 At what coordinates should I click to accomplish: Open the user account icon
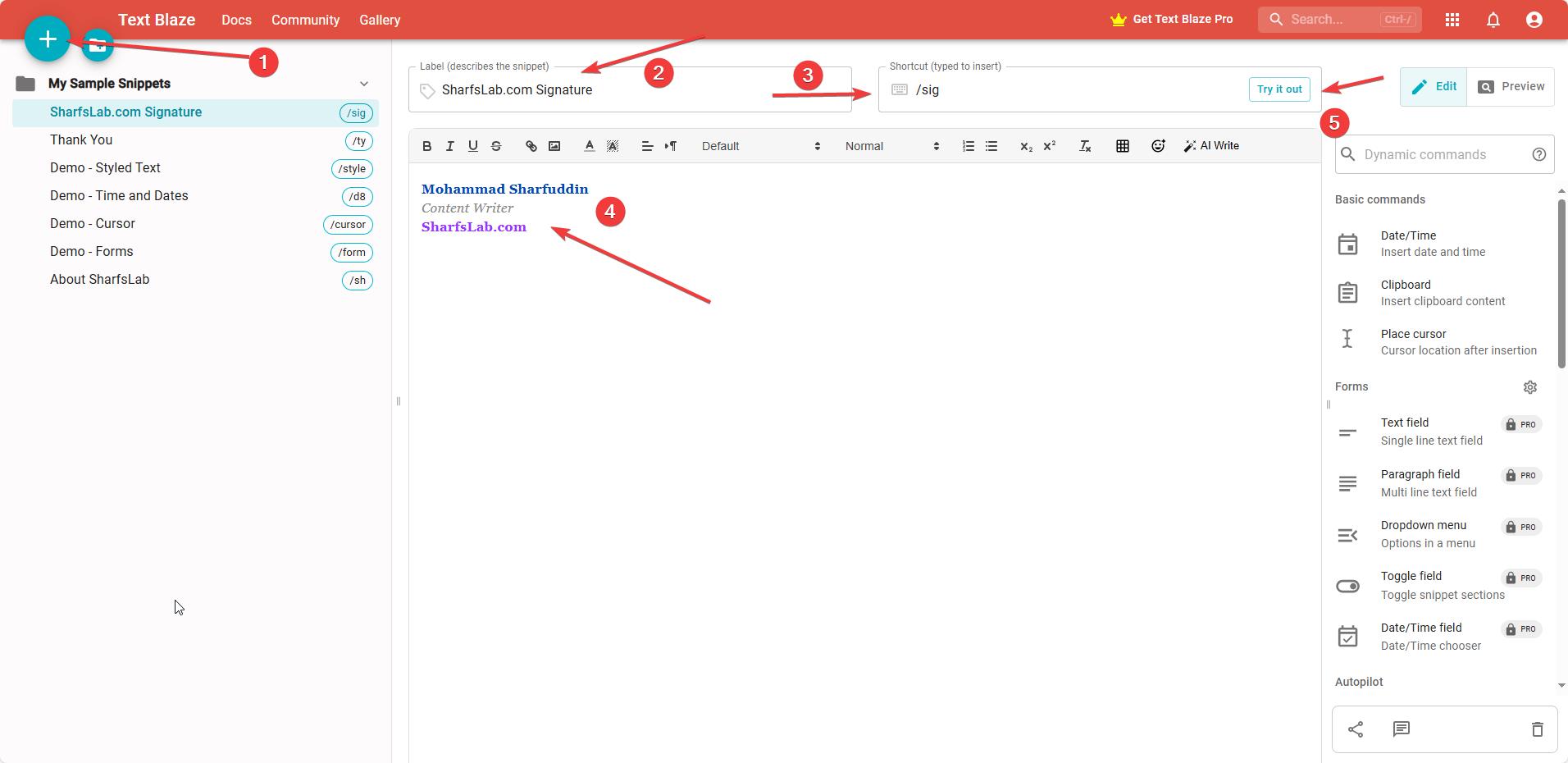point(1534,20)
